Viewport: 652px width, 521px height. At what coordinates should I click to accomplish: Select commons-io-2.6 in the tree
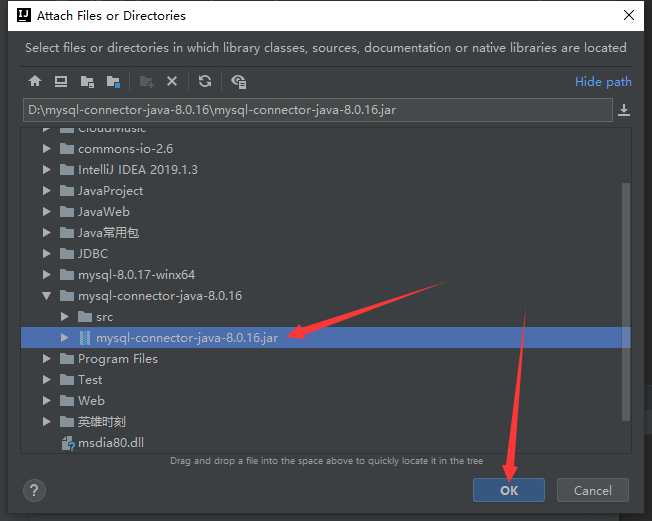126,149
